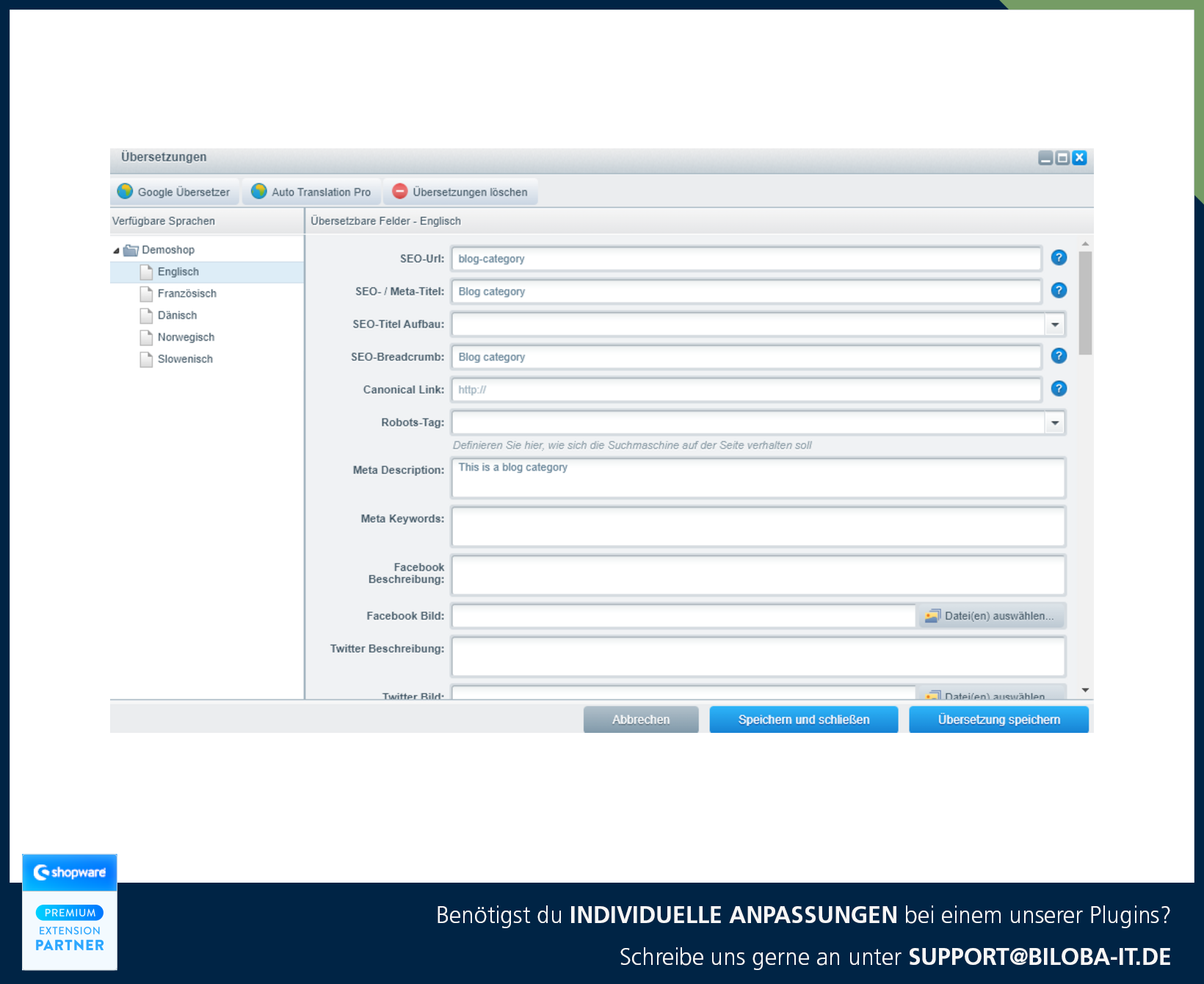Collapse the Demoshop tree node

[116, 250]
